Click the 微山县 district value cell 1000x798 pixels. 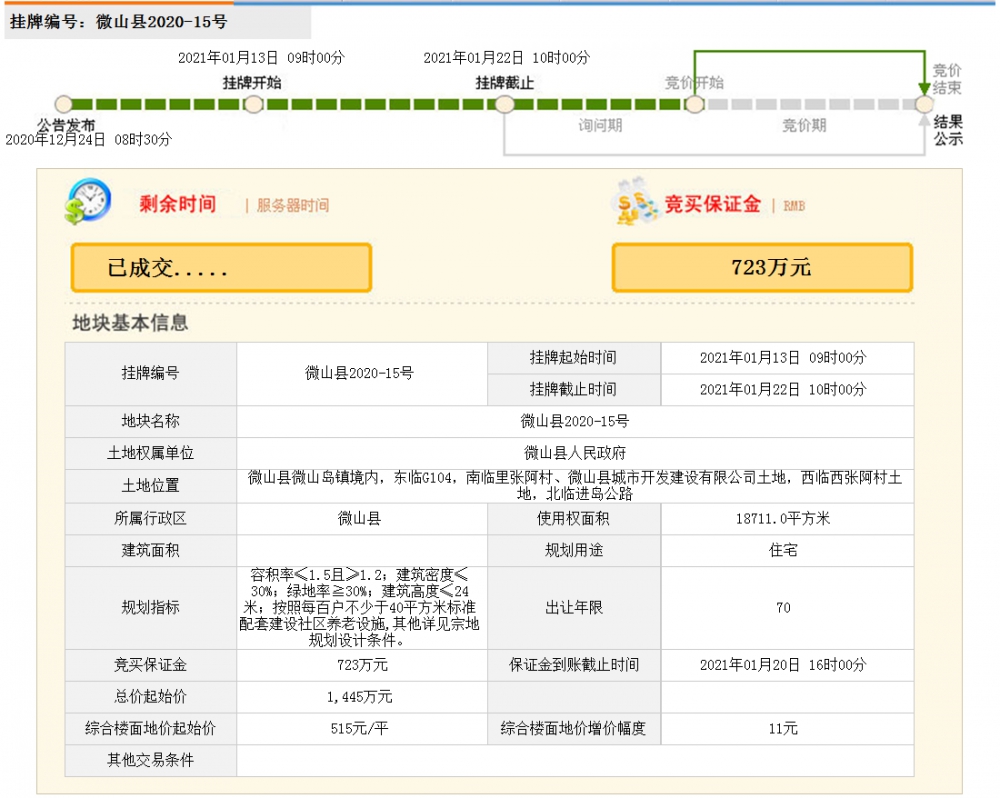coord(362,519)
